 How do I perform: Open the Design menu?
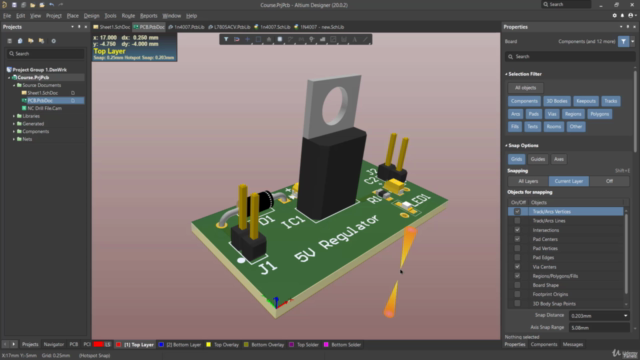click(x=91, y=16)
